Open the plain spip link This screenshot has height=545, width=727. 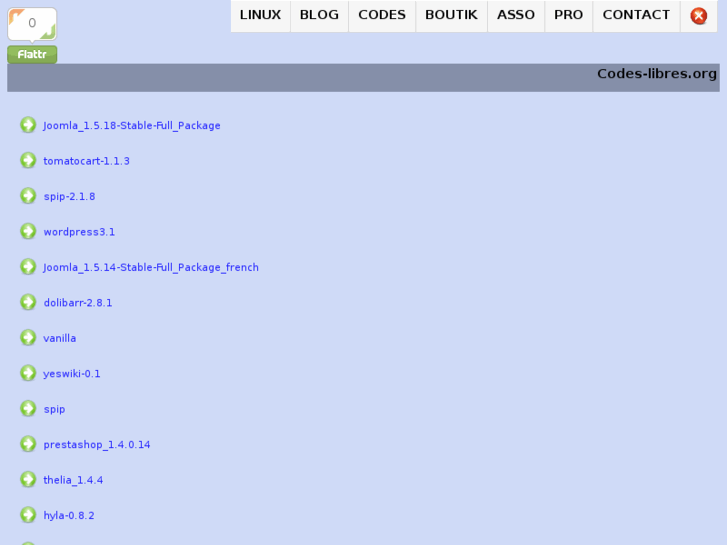point(54,410)
